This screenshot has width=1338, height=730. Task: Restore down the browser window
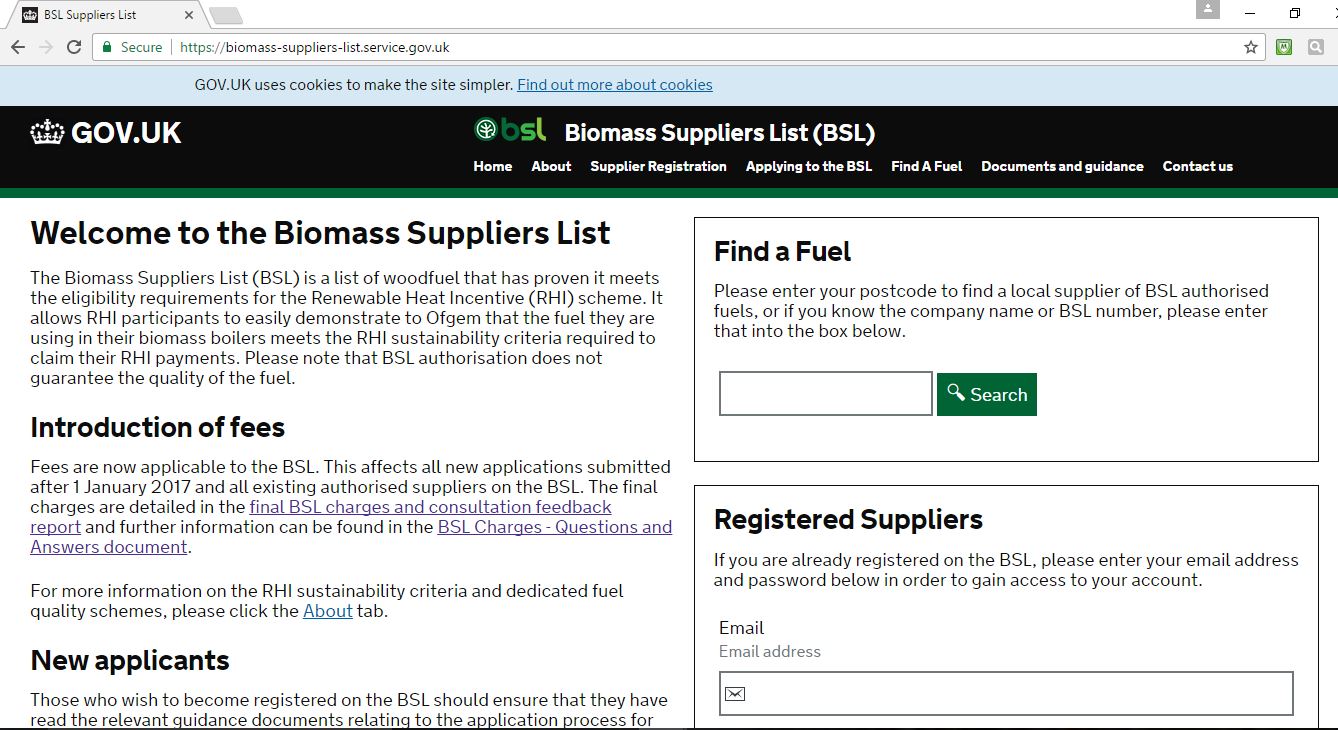coord(1295,13)
